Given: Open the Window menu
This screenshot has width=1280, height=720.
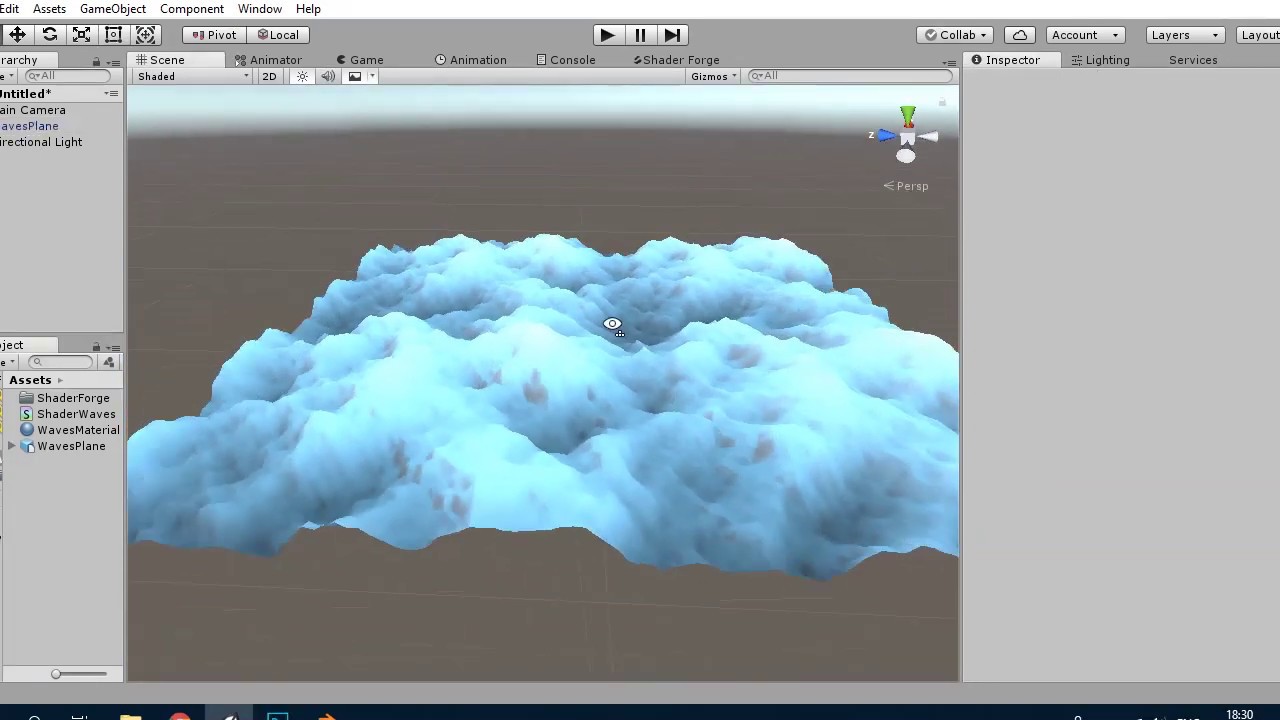Looking at the screenshot, I should click(260, 9).
